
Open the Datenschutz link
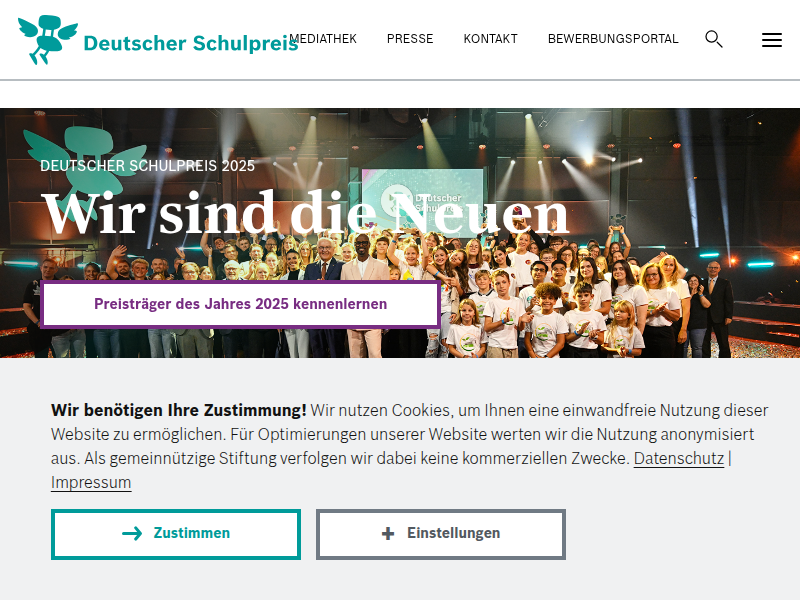(x=679, y=458)
